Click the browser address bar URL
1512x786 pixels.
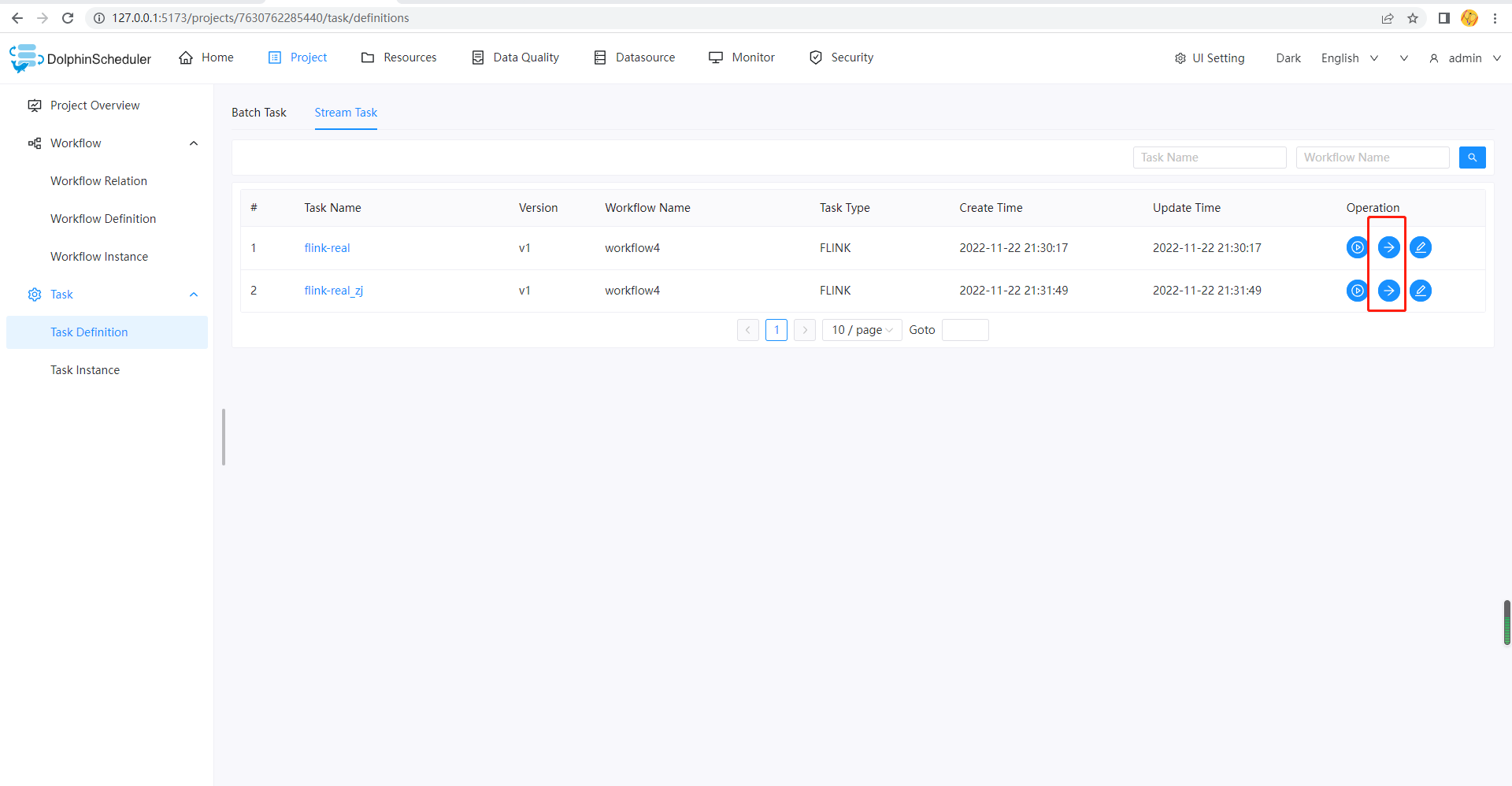click(261, 18)
